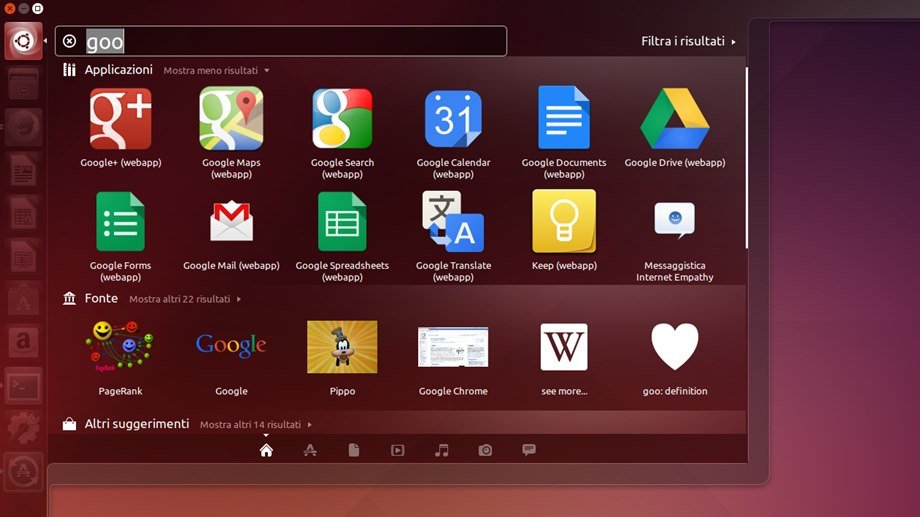Screen dimensions: 920x517
Task: Open Google Mail webapp
Action: (231, 222)
